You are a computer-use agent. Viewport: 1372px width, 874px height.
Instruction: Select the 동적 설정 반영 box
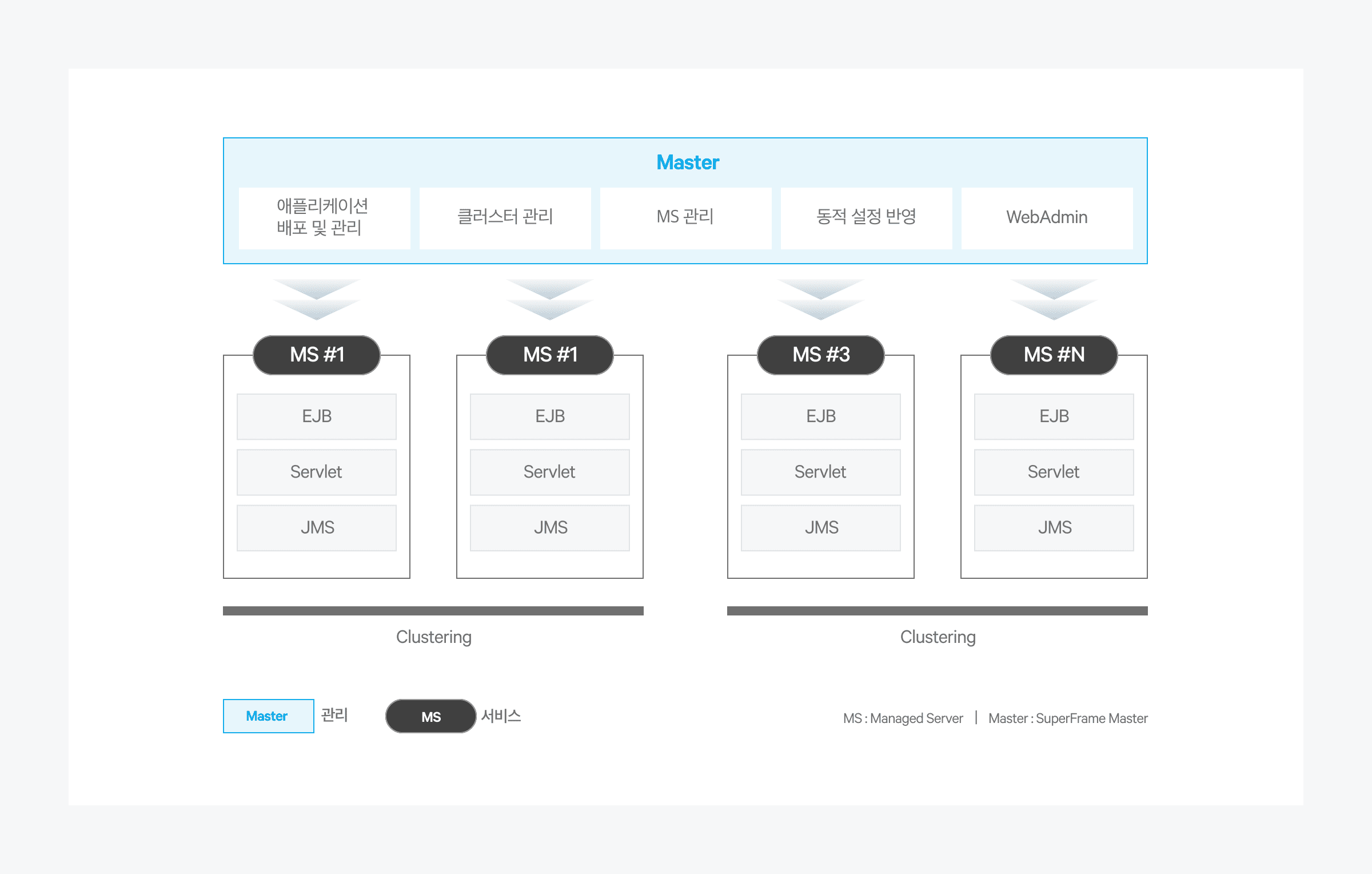[x=866, y=217]
